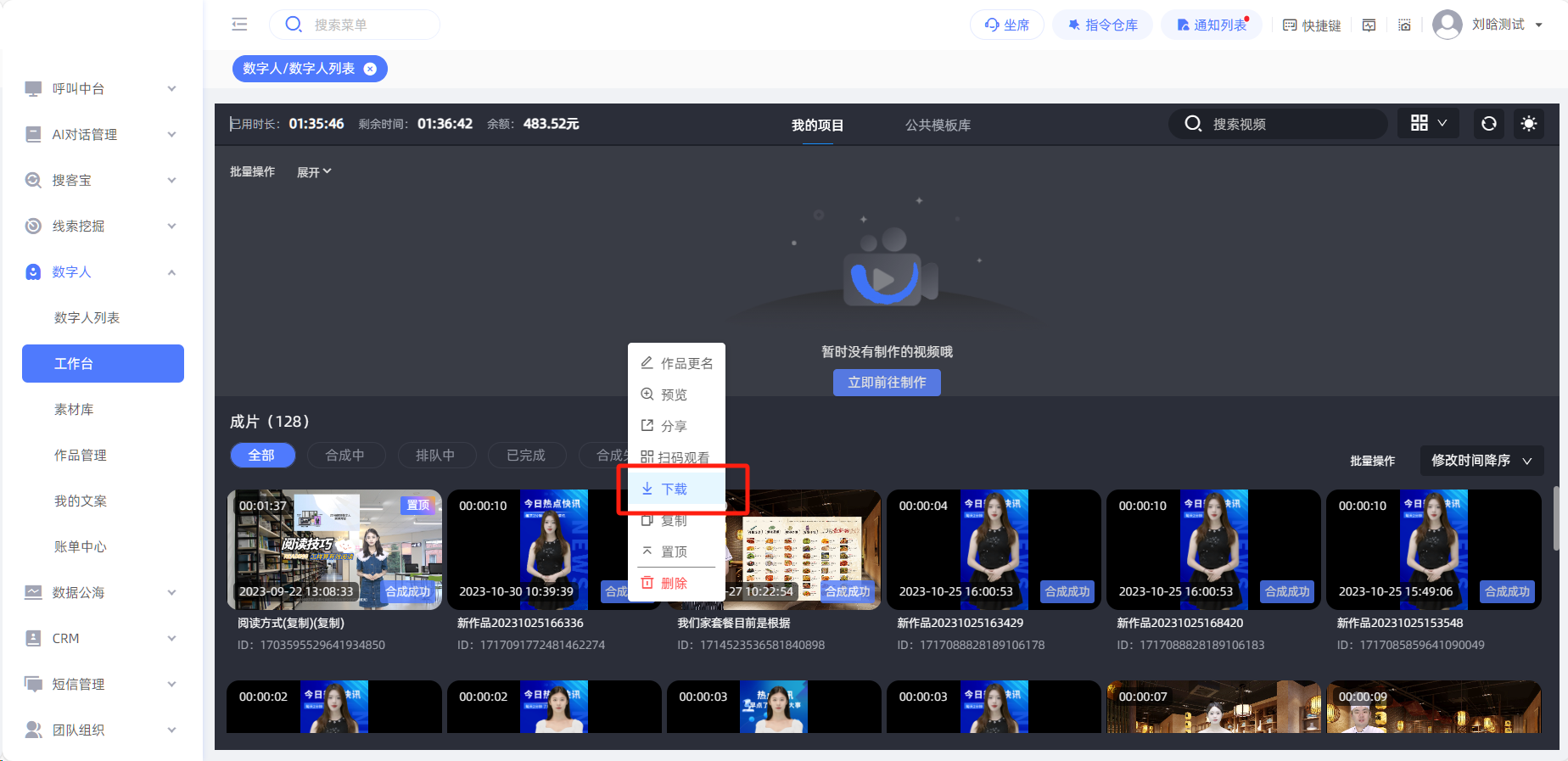
Task: Choose 扫码观看 in the context menu
Action: [x=676, y=457]
